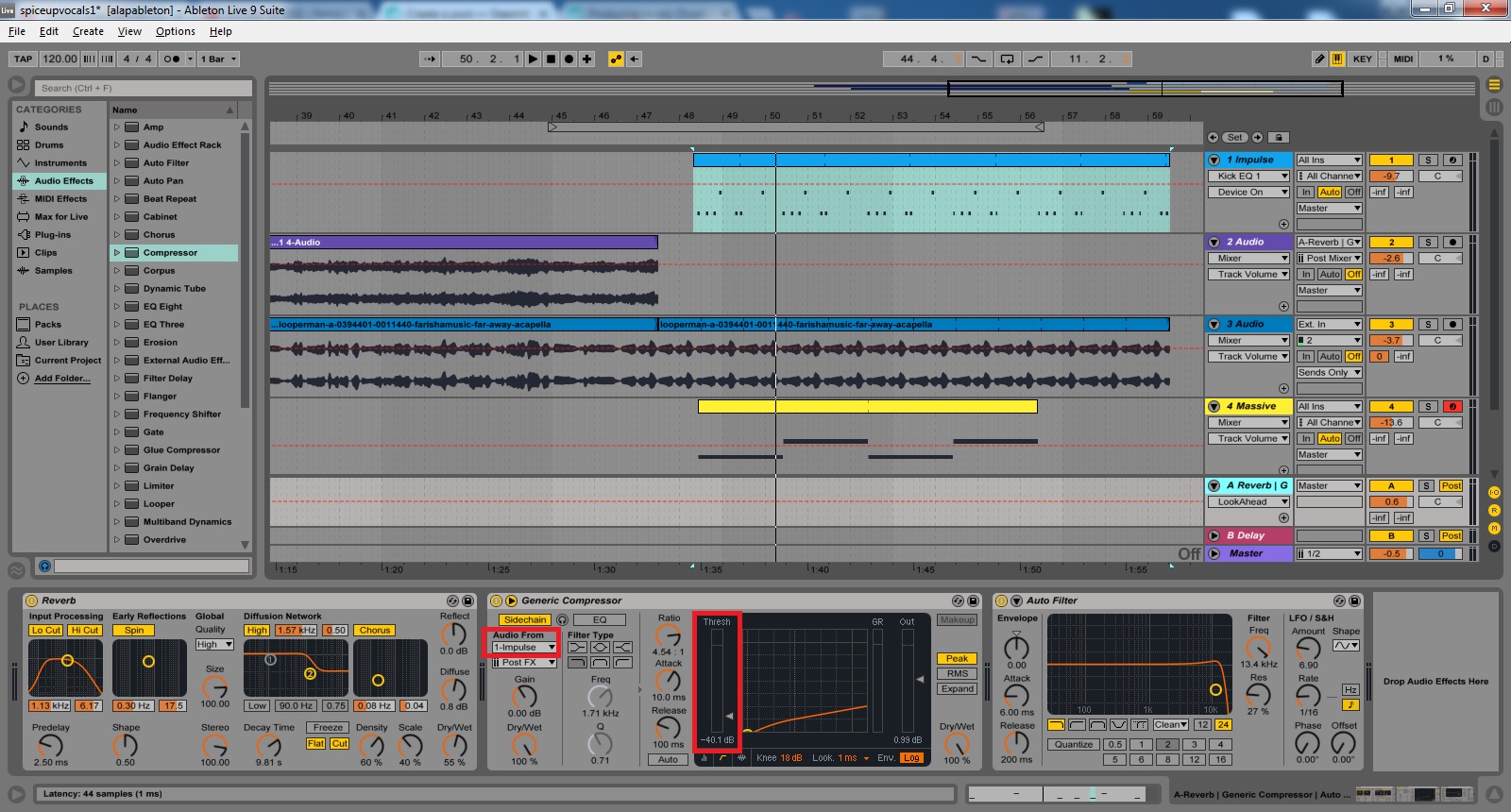Viewport: 1511px width, 812px height.
Task: Open the View menu
Action: click(x=129, y=31)
